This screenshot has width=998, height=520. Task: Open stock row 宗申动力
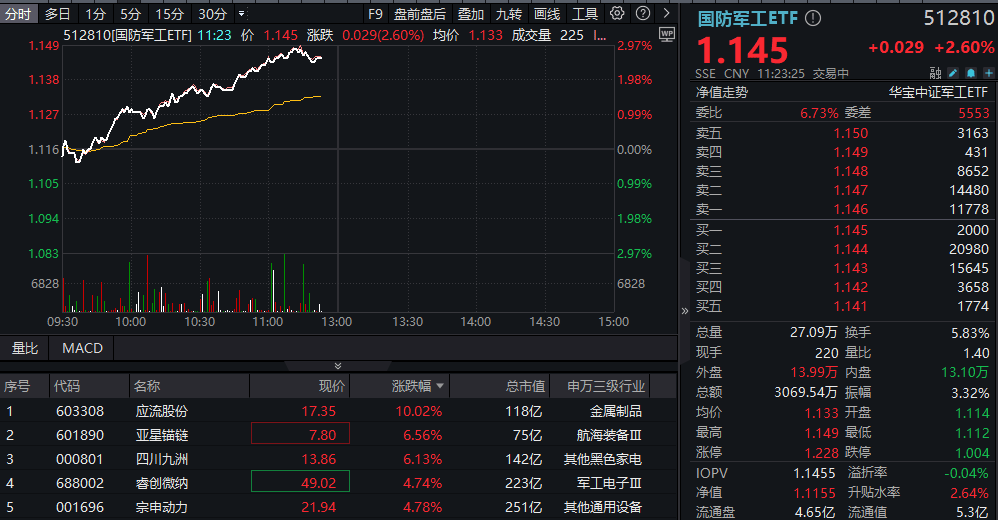[x=337, y=507]
